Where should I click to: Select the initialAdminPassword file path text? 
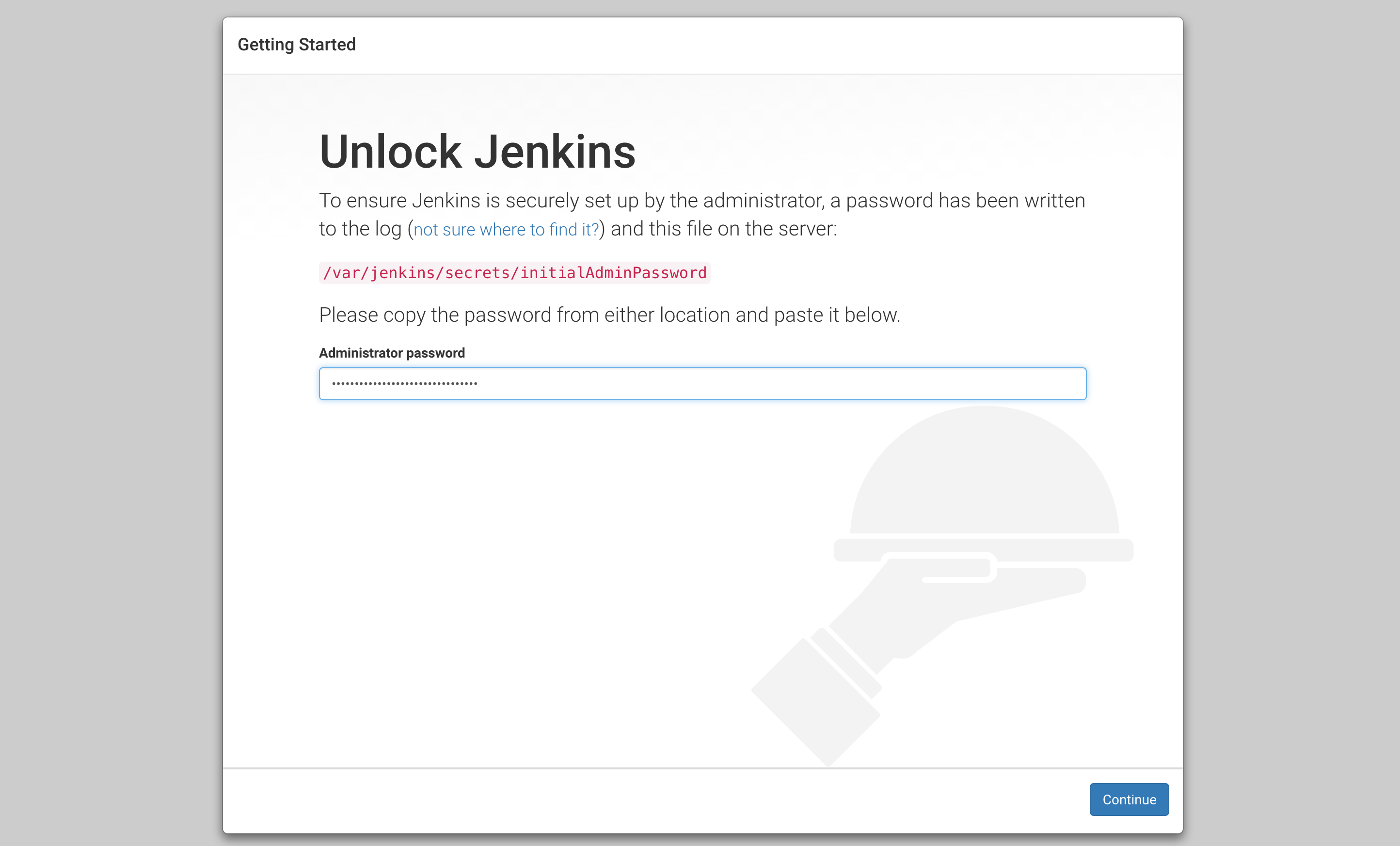click(x=514, y=272)
